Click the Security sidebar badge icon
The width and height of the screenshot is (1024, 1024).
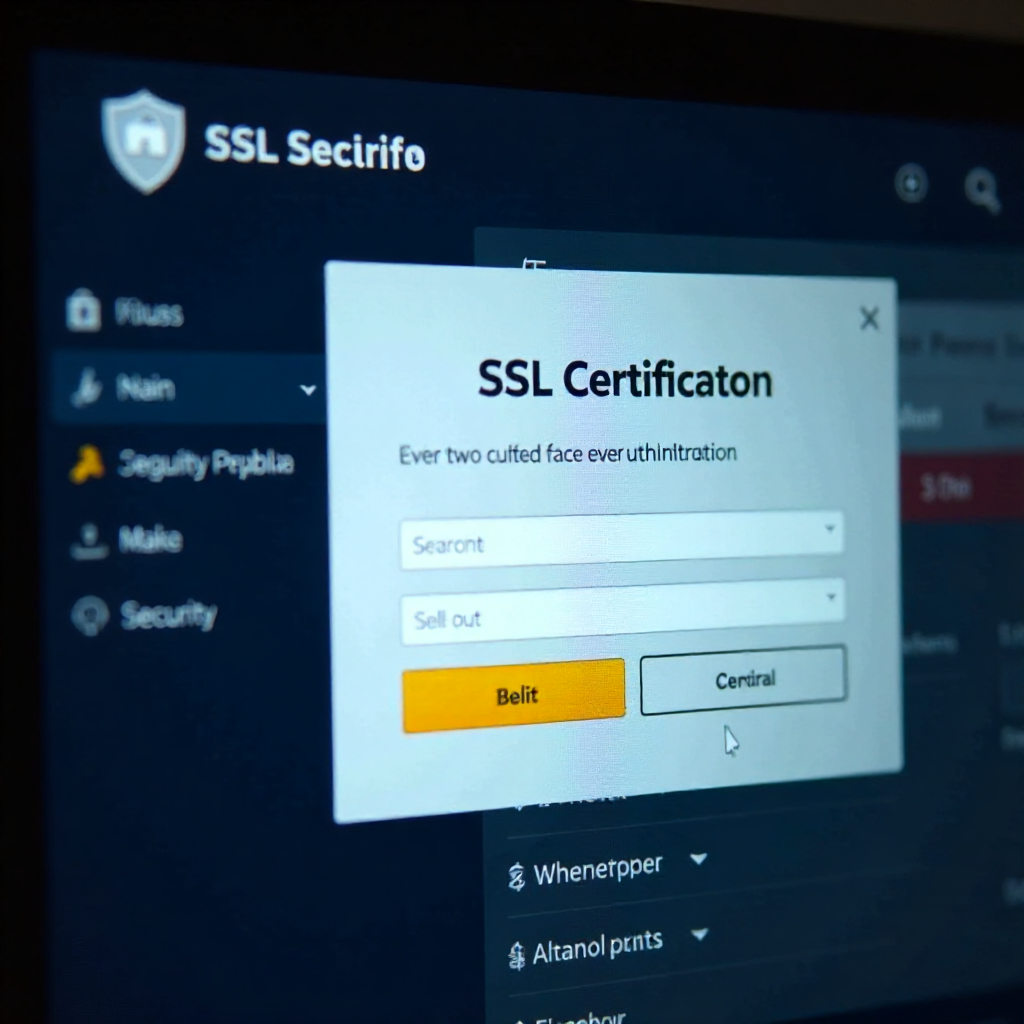(x=89, y=615)
